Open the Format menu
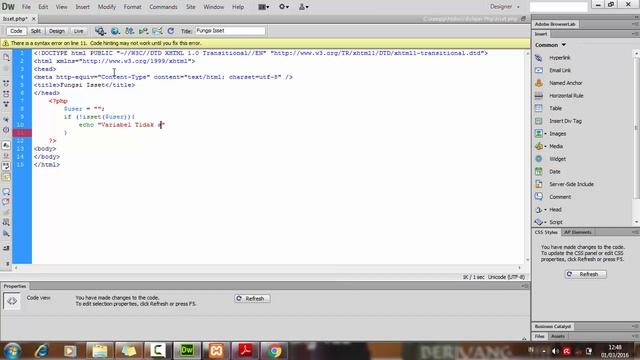This screenshot has width=640, height=360. point(132,7)
